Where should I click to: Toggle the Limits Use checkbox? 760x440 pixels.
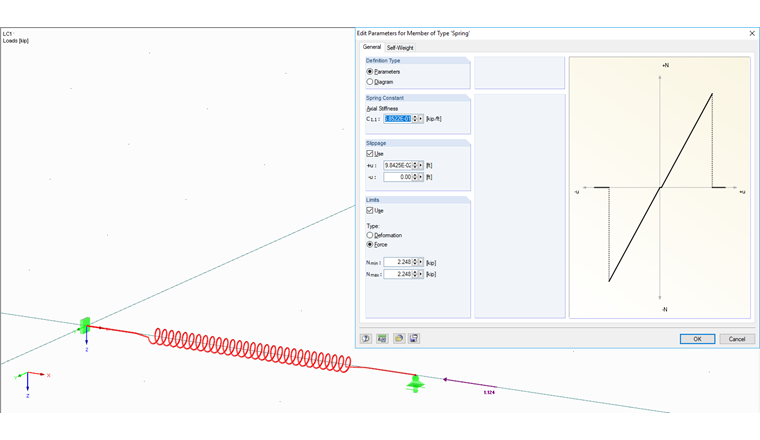pos(370,210)
